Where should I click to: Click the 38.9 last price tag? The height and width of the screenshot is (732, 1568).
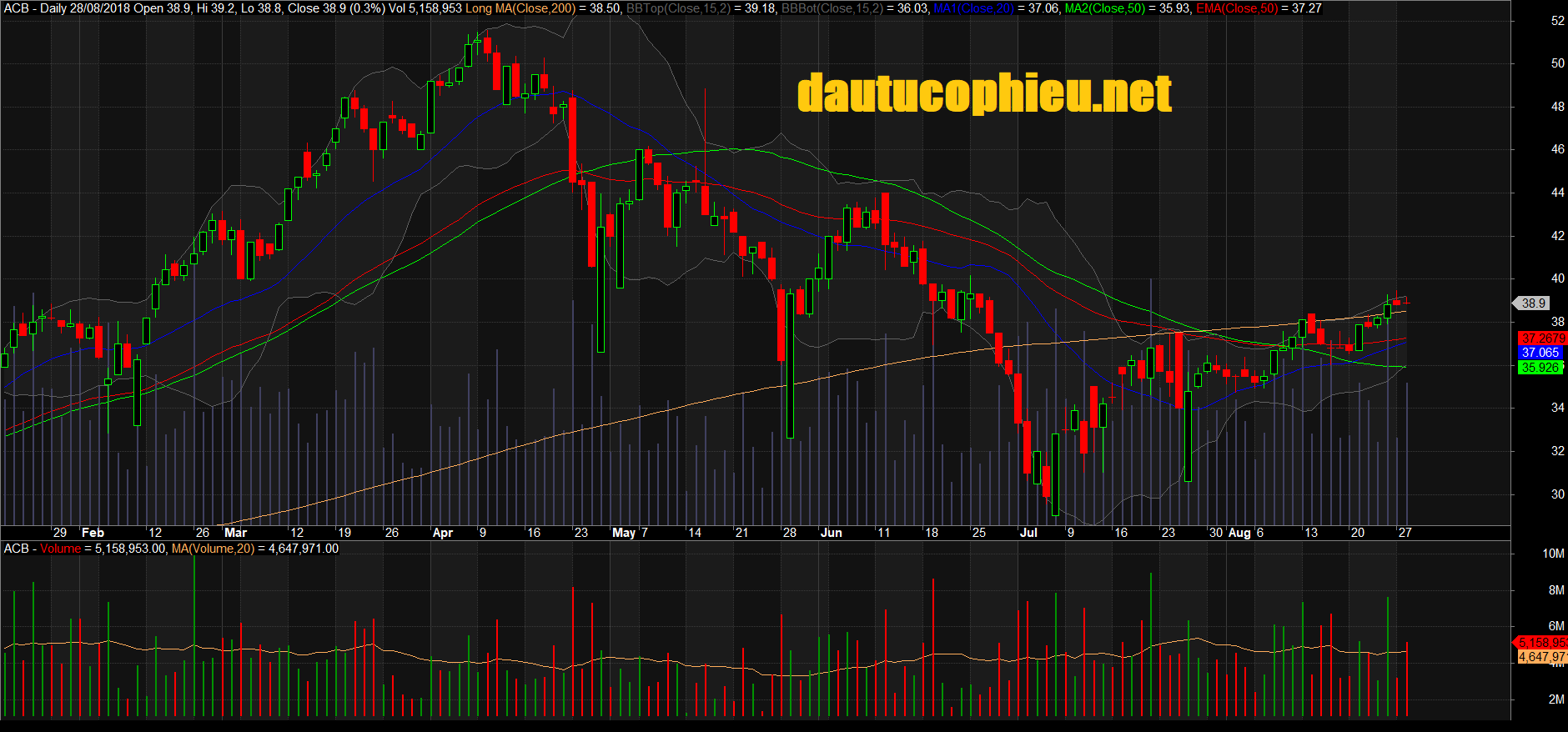[1533, 303]
